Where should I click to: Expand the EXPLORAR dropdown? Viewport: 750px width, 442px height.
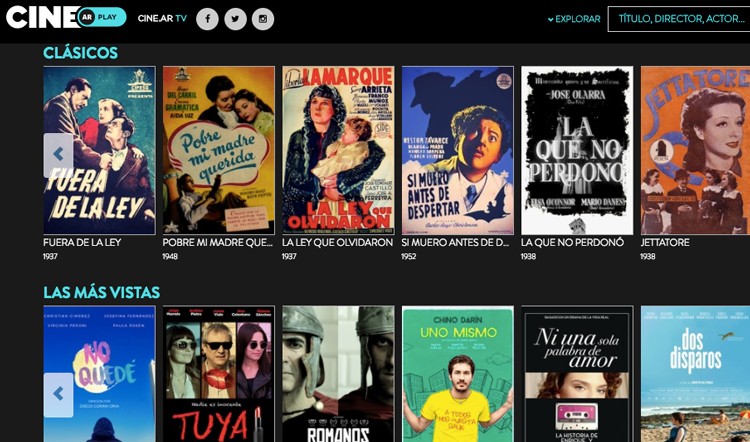tap(574, 19)
